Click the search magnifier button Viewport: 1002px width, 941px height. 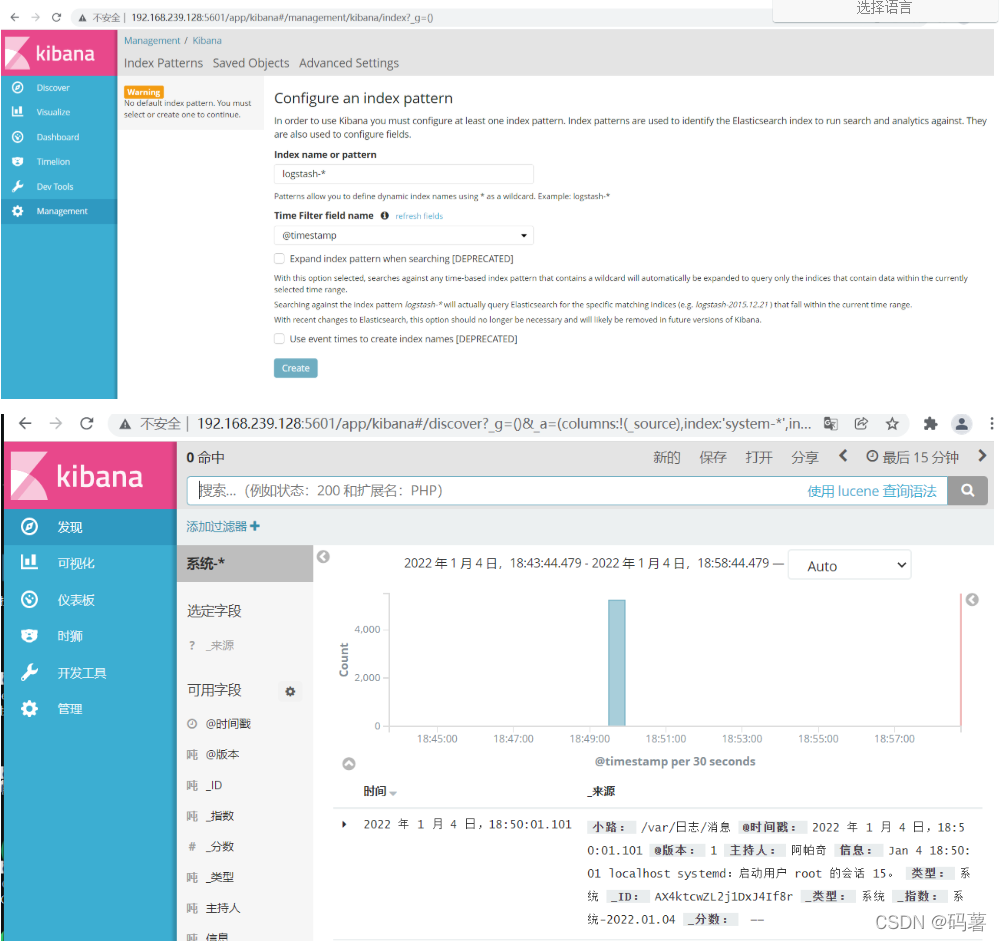pos(967,491)
